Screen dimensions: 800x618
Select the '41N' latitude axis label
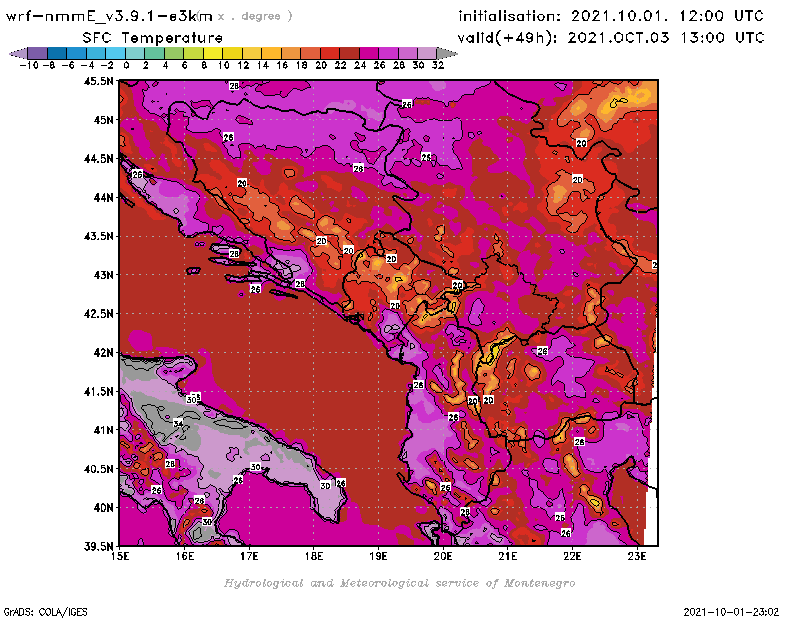[x=103, y=430]
